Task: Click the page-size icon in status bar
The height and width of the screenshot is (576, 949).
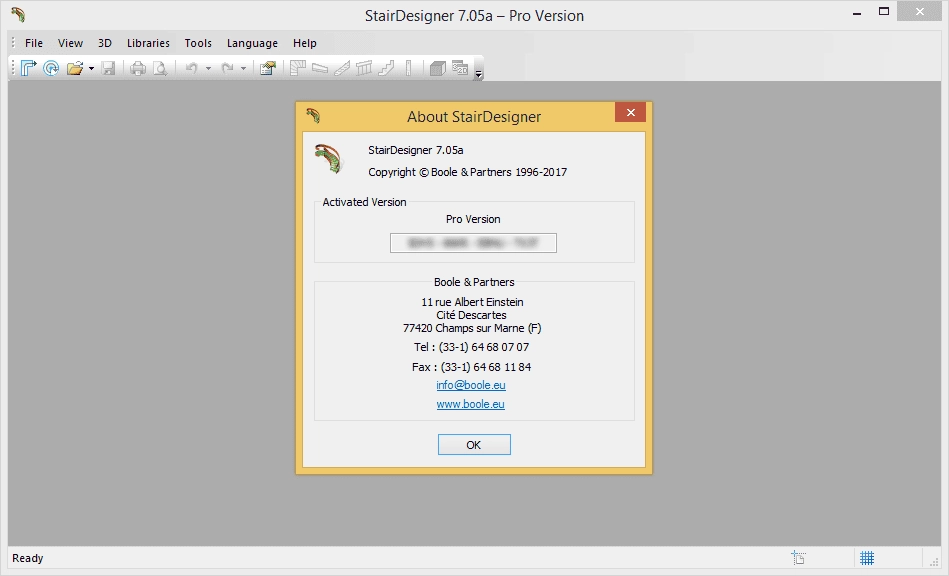Action: 799,557
